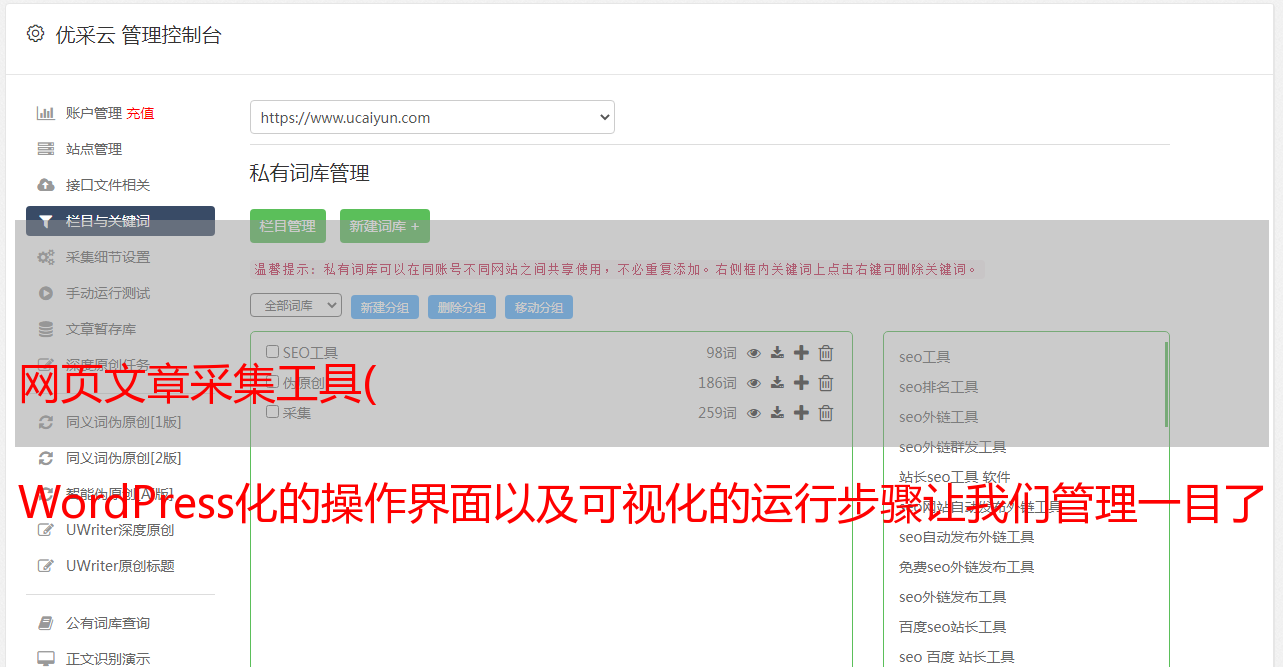Click the edit icon for UWriter深度原创
Screen dimensions: 1283x667
pyautogui.click(x=46, y=530)
